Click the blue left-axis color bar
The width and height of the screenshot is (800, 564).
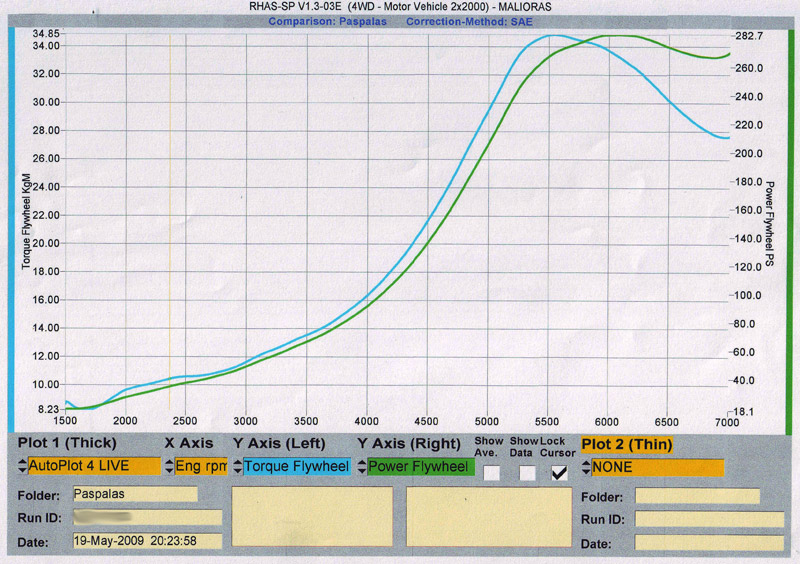[x=11, y=230]
